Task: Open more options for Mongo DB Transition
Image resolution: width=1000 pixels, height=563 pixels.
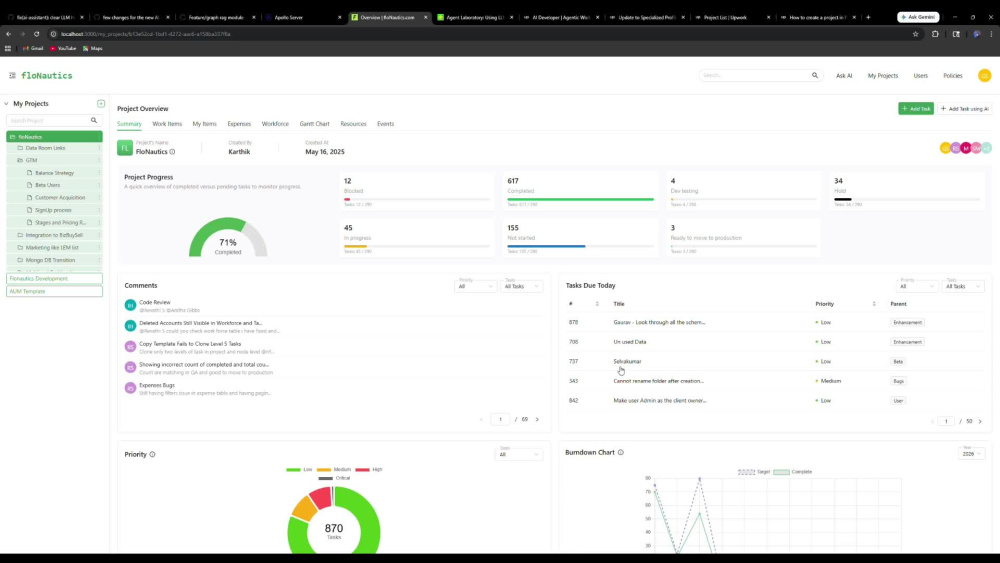Action: click(x=99, y=260)
